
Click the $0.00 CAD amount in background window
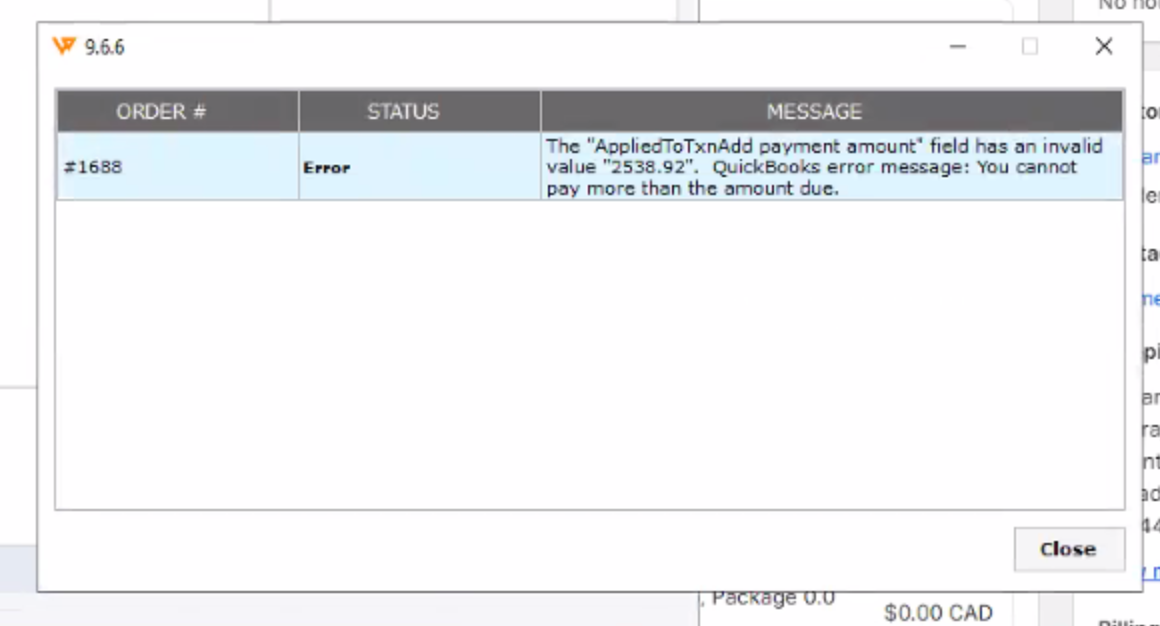pyautogui.click(x=938, y=613)
